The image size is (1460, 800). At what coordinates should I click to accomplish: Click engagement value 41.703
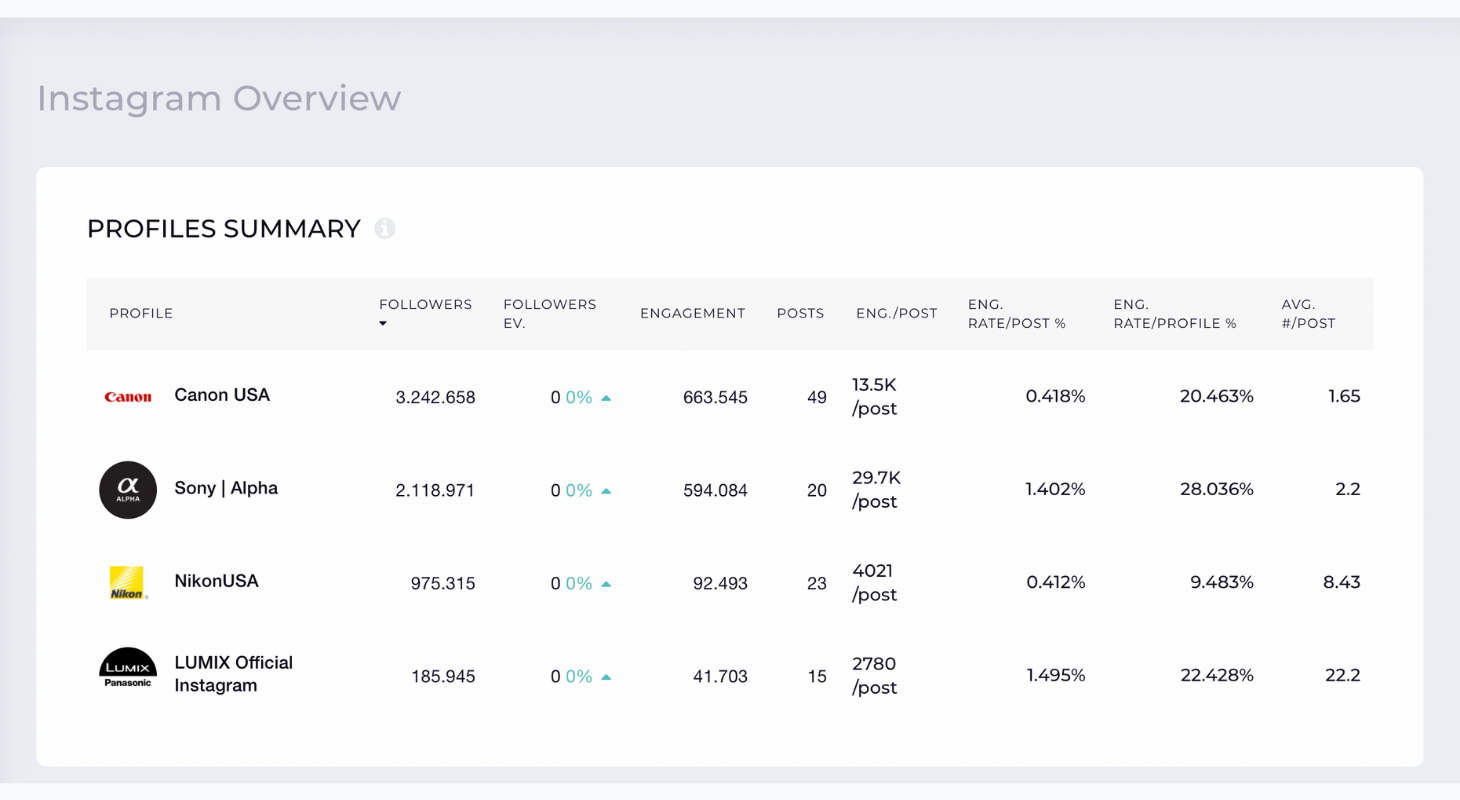[720, 677]
